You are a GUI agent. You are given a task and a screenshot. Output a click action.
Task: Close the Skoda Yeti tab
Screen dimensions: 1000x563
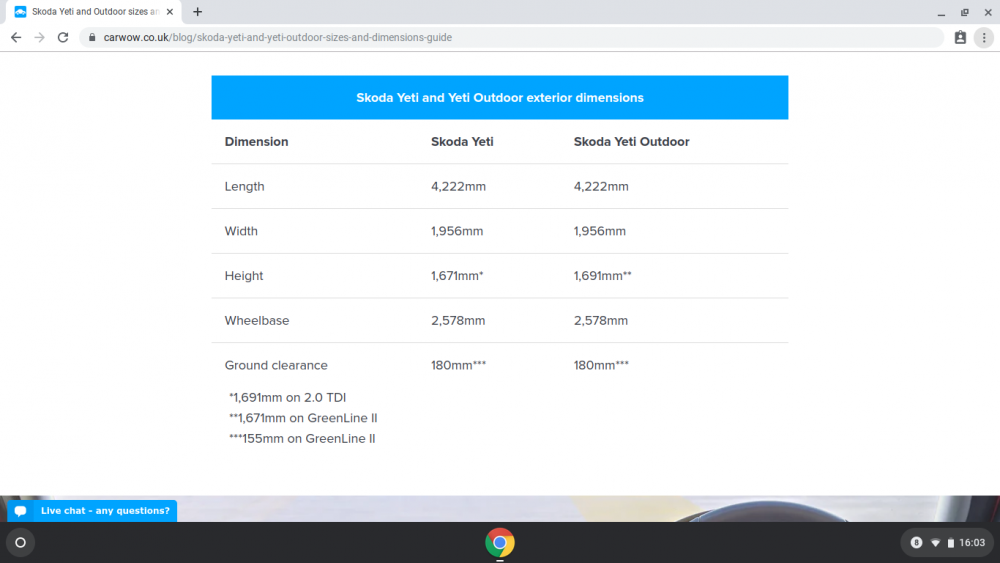pos(170,11)
